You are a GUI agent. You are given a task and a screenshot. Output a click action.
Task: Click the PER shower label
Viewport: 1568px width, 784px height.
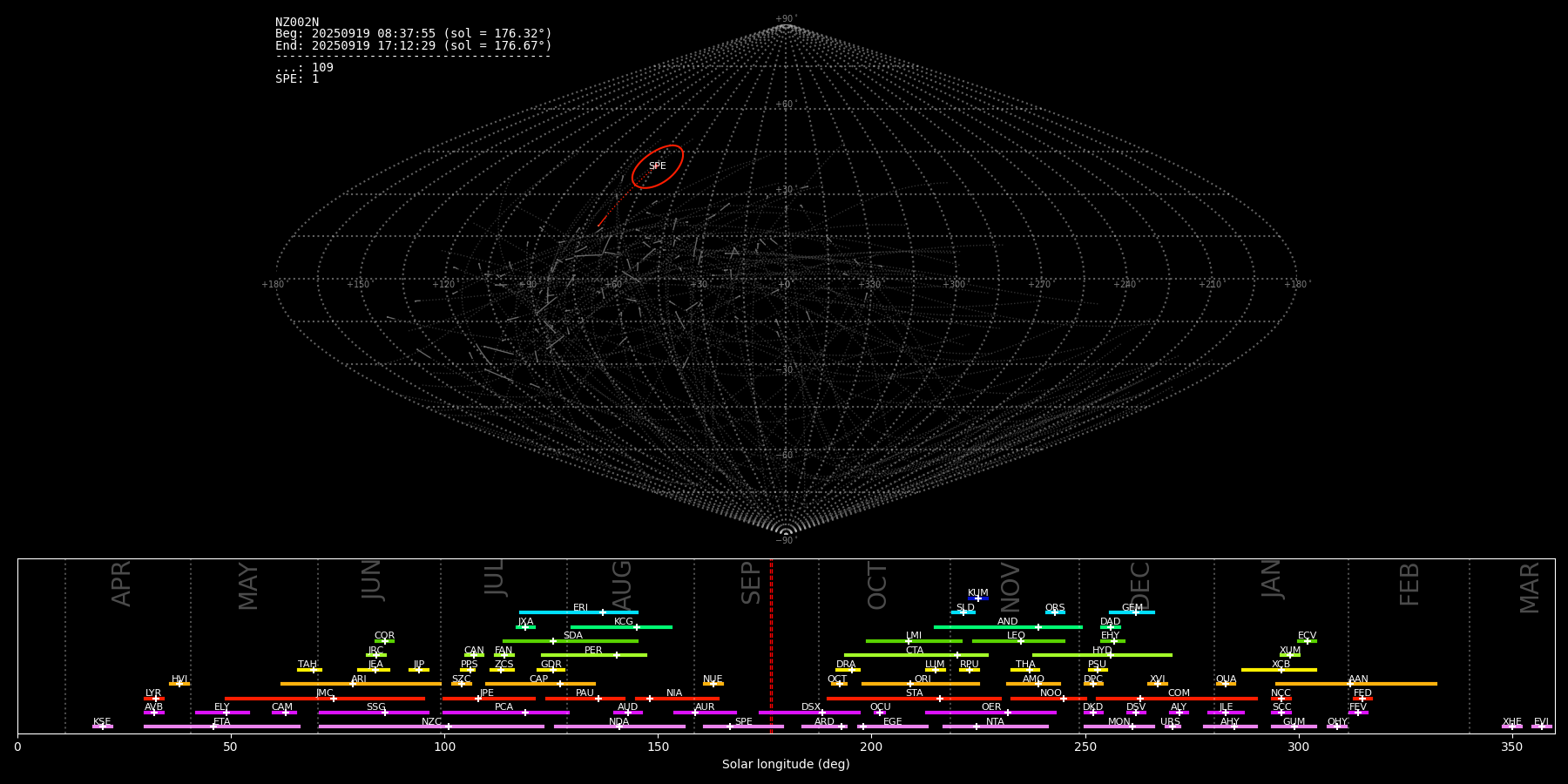593,651
